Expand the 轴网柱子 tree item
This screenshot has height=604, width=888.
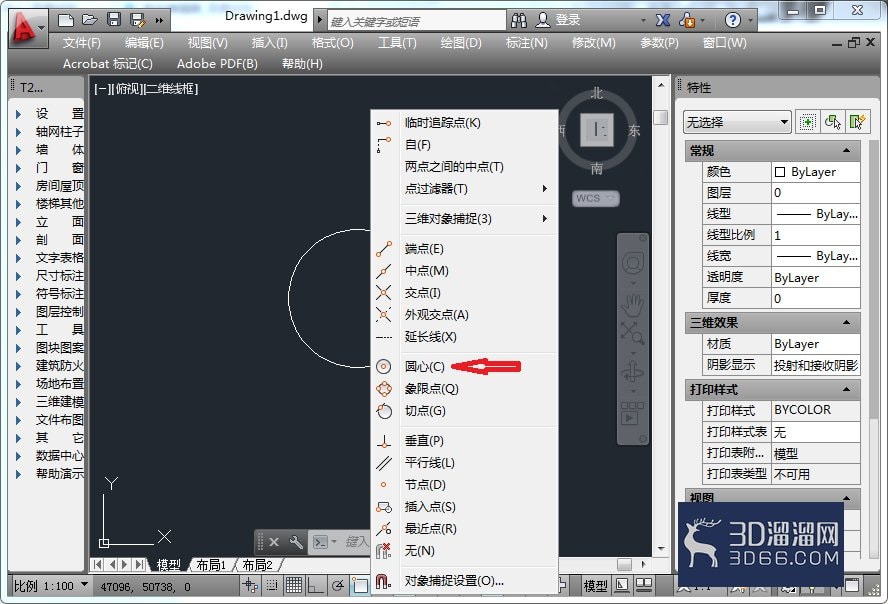(18, 132)
